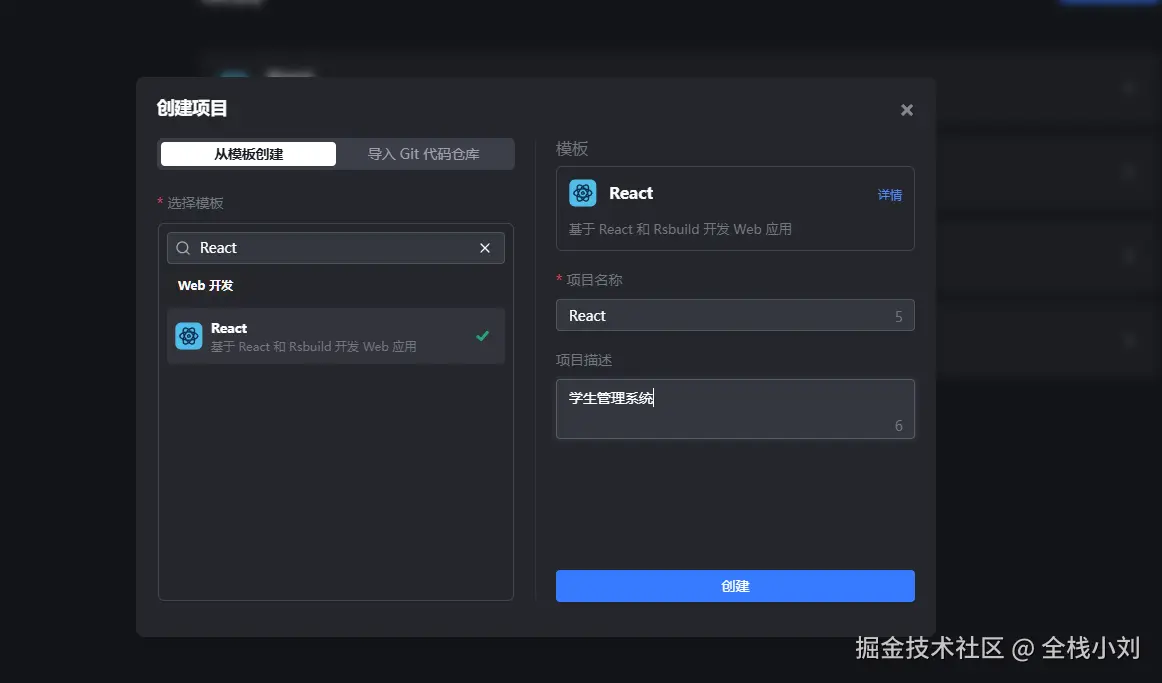Click the 选择模板 label
The width and height of the screenshot is (1162, 683).
tap(195, 203)
